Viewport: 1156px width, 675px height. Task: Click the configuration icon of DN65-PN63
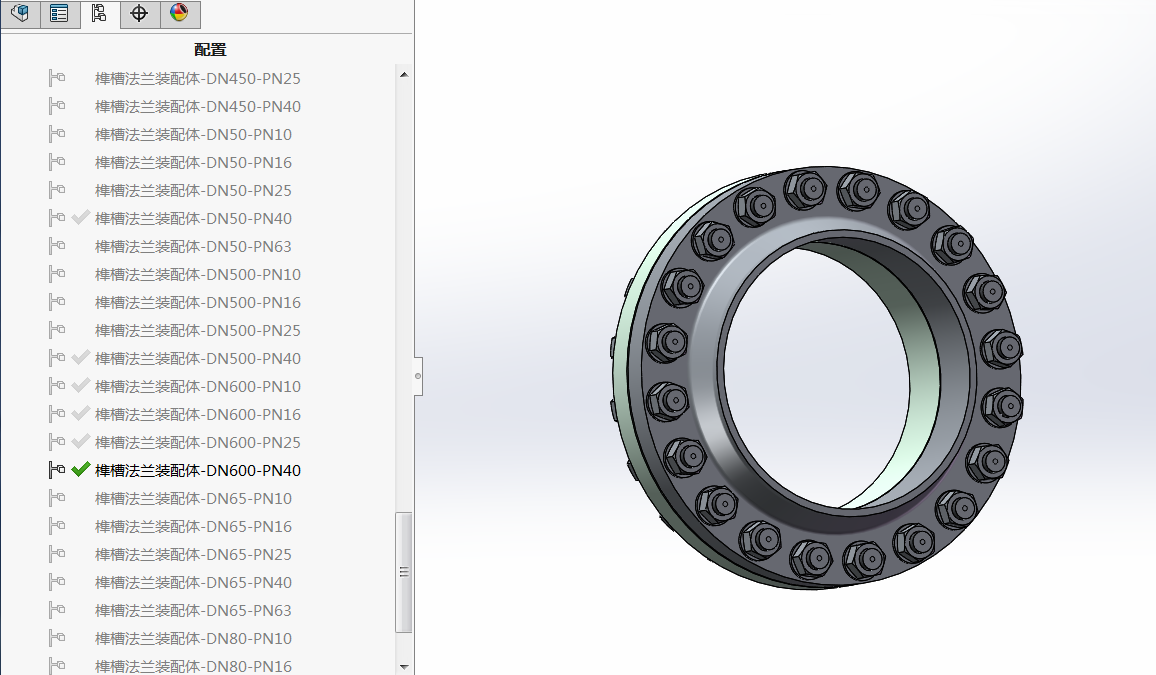tap(57, 610)
